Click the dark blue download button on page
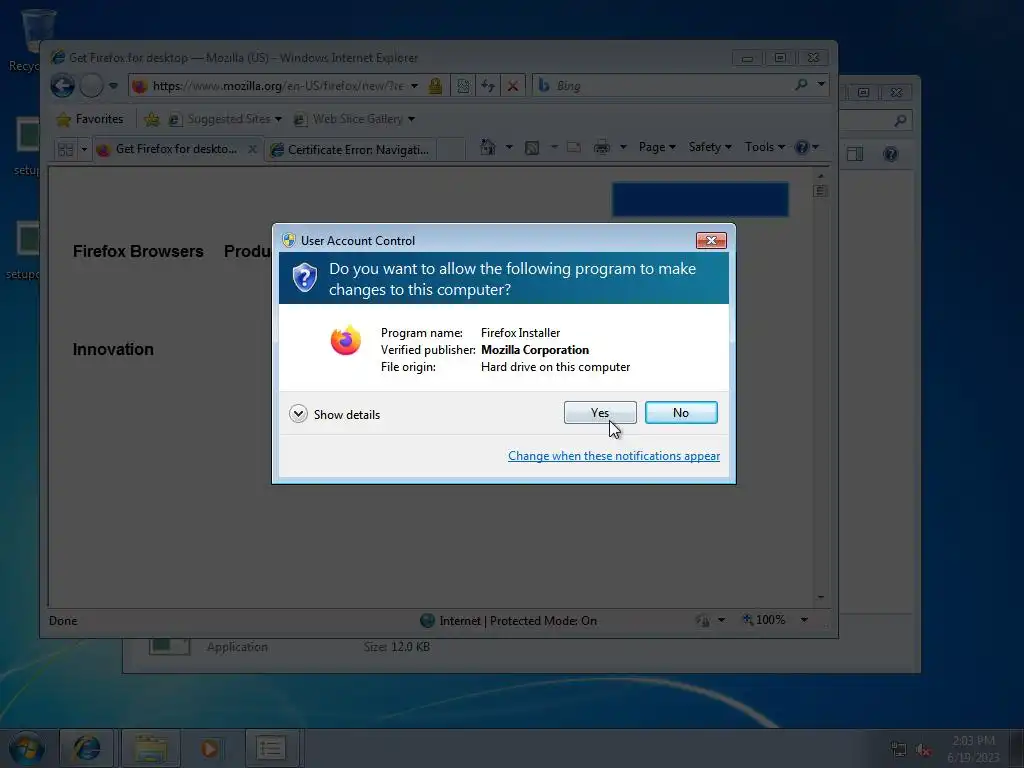 700,199
